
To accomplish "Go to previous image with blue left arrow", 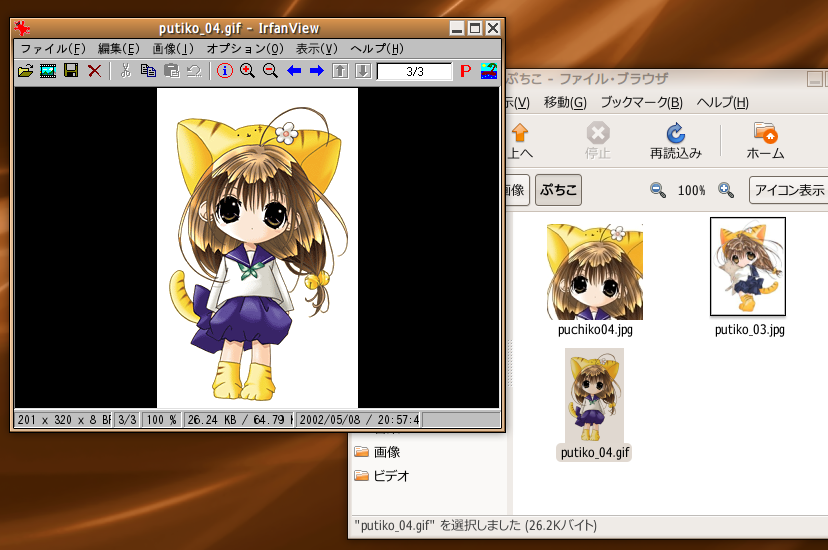I will tap(294, 71).
